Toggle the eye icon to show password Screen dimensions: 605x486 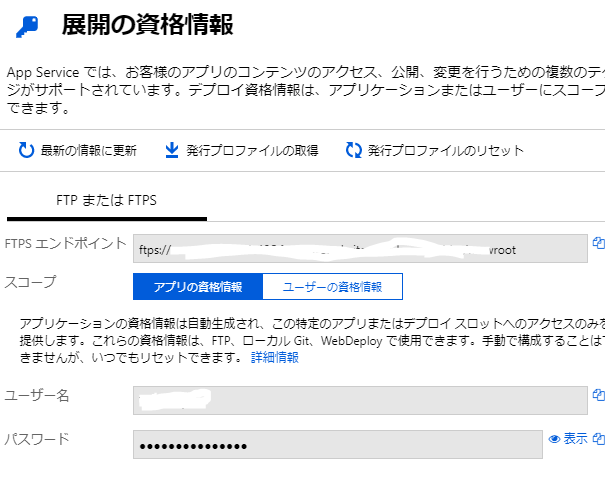554,439
